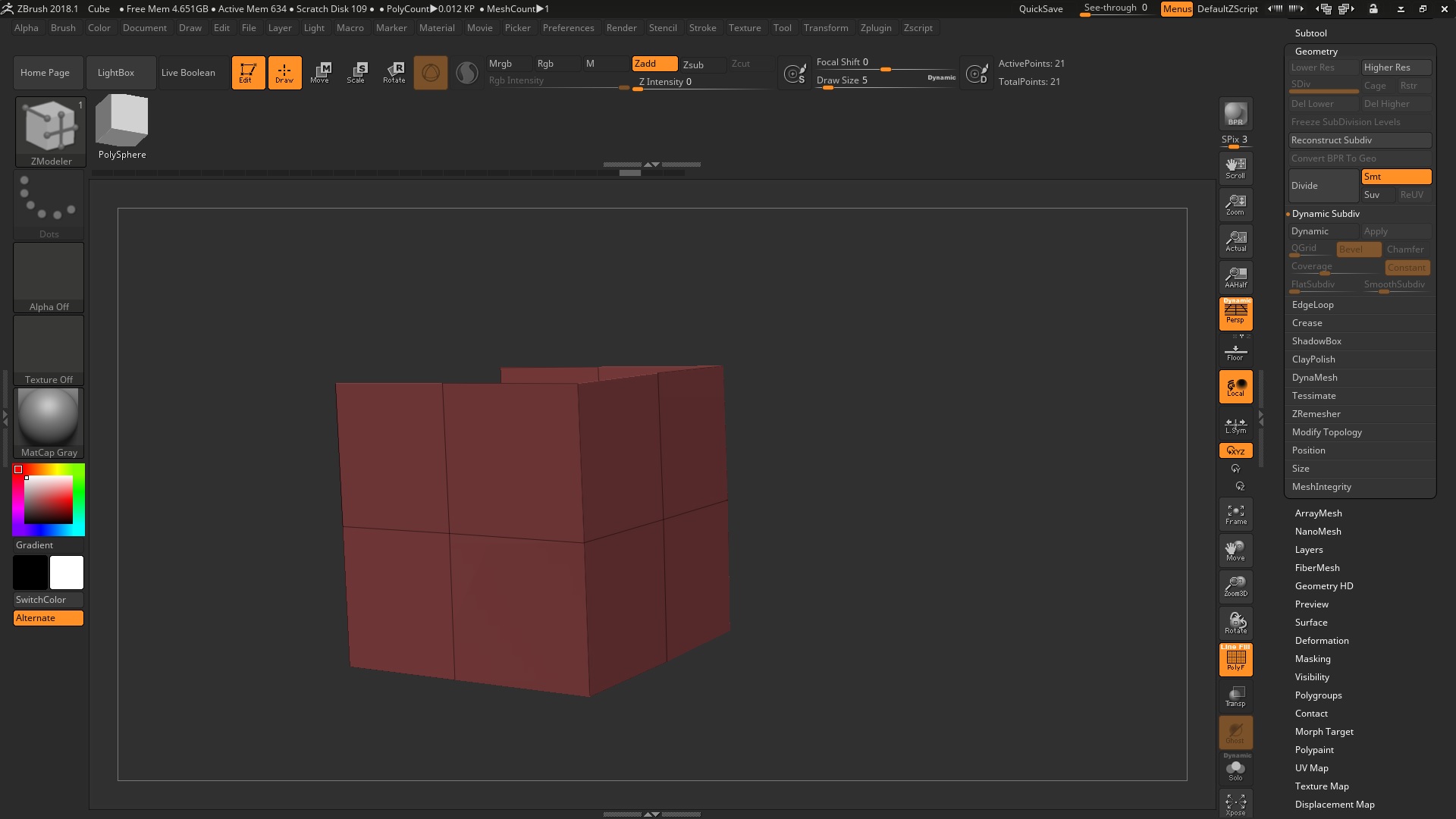1456x819 pixels.
Task: Click QuickSave button
Action: 1040,9
